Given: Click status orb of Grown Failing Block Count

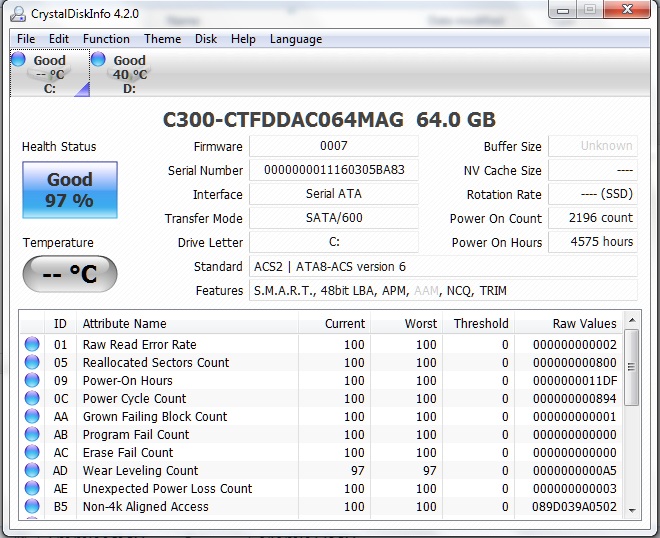Looking at the screenshot, I should point(32,416).
